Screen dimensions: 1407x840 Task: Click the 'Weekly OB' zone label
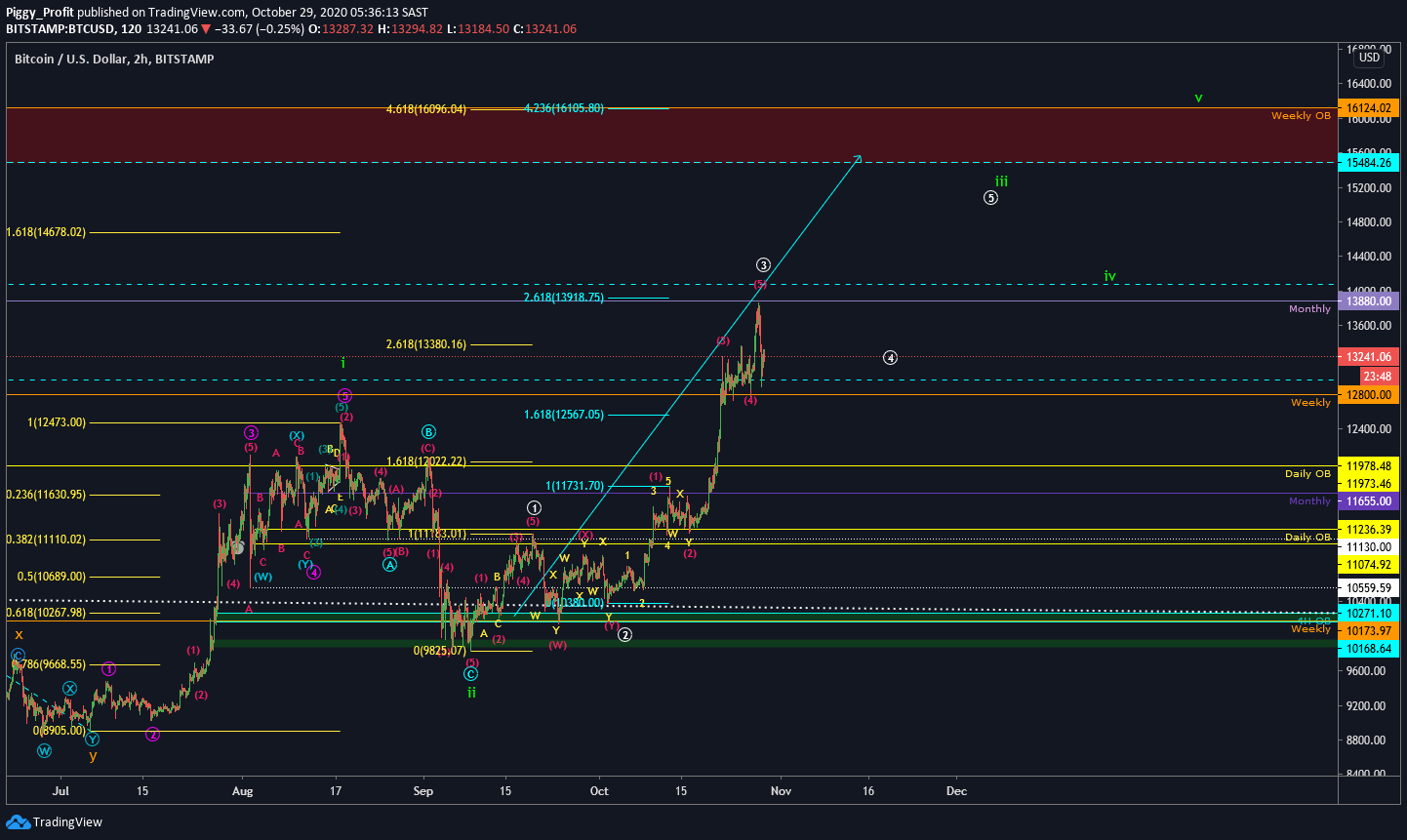click(1301, 115)
